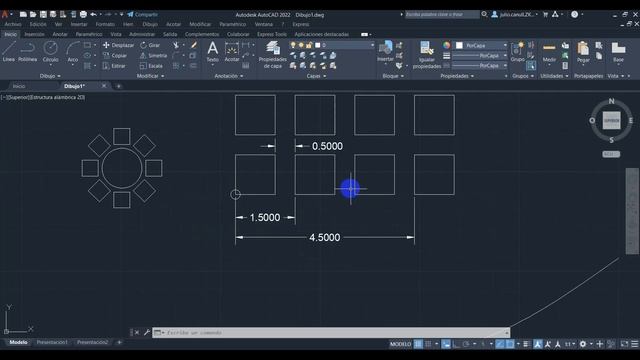This screenshot has height=360, width=640.
Task: Expand the Bloque panel dropdown
Action: click(x=393, y=76)
